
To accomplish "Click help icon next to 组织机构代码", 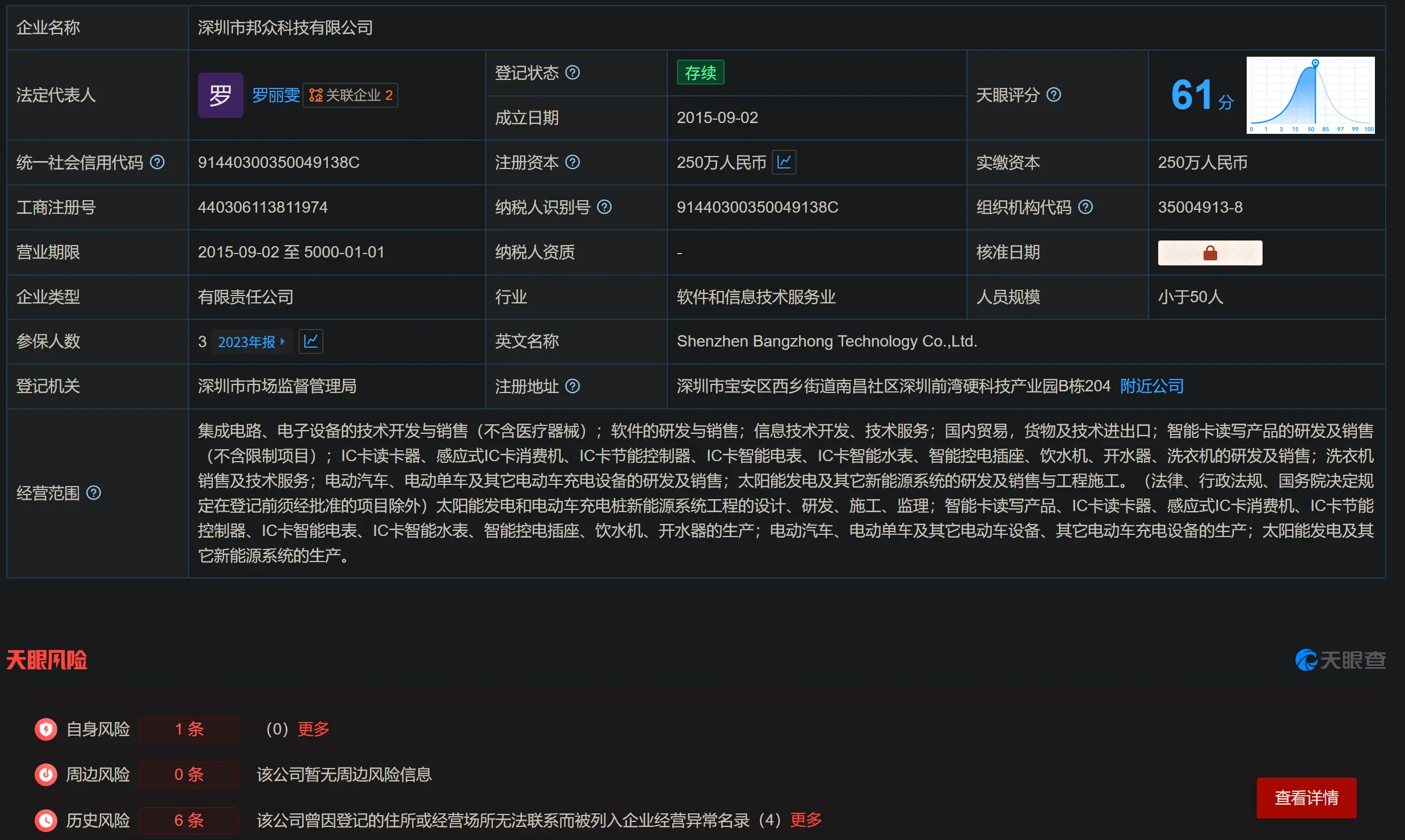I will coord(1085,207).
